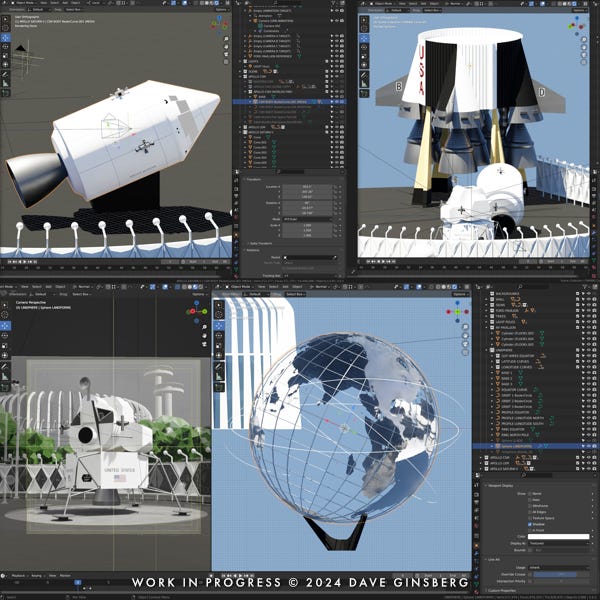Screen dimensions: 600x600
Task: Toggle selectable arrow for BASE 1 object
Action: [584, 373]
